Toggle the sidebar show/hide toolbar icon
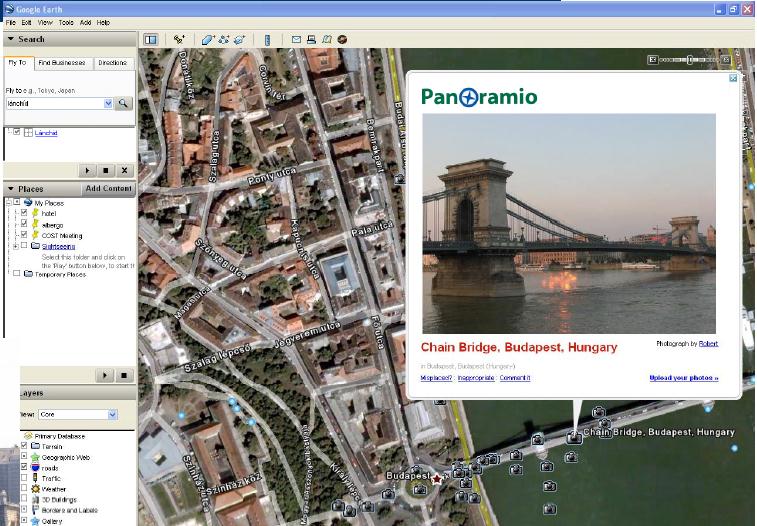 (151, 40)
